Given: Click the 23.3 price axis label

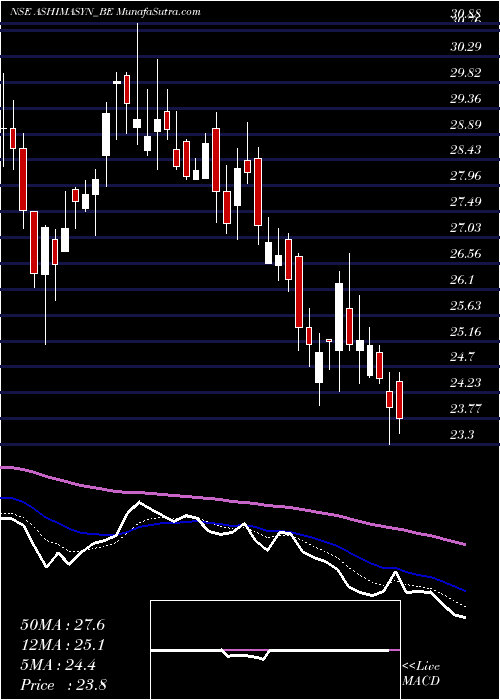Looking at the screenshot, I should [x=463, y=434].
